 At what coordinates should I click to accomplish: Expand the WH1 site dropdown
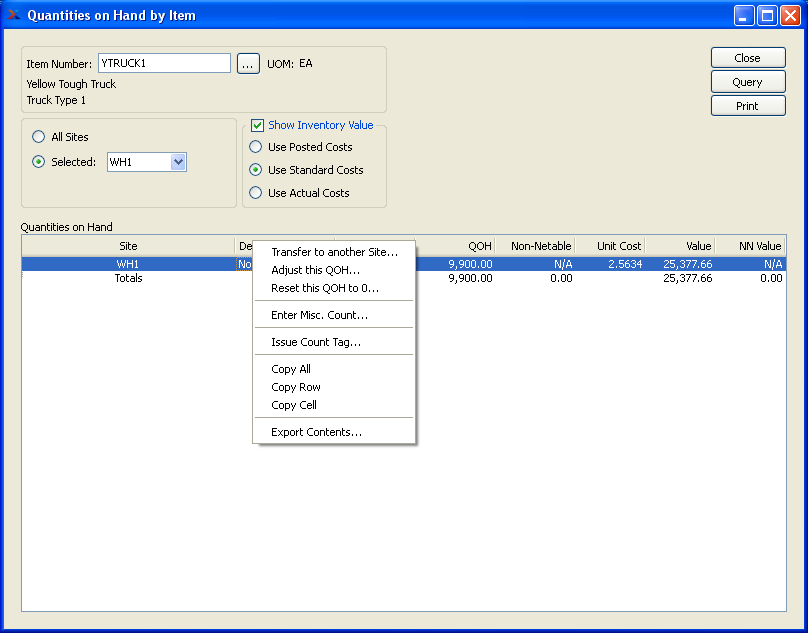coord(178,162)
